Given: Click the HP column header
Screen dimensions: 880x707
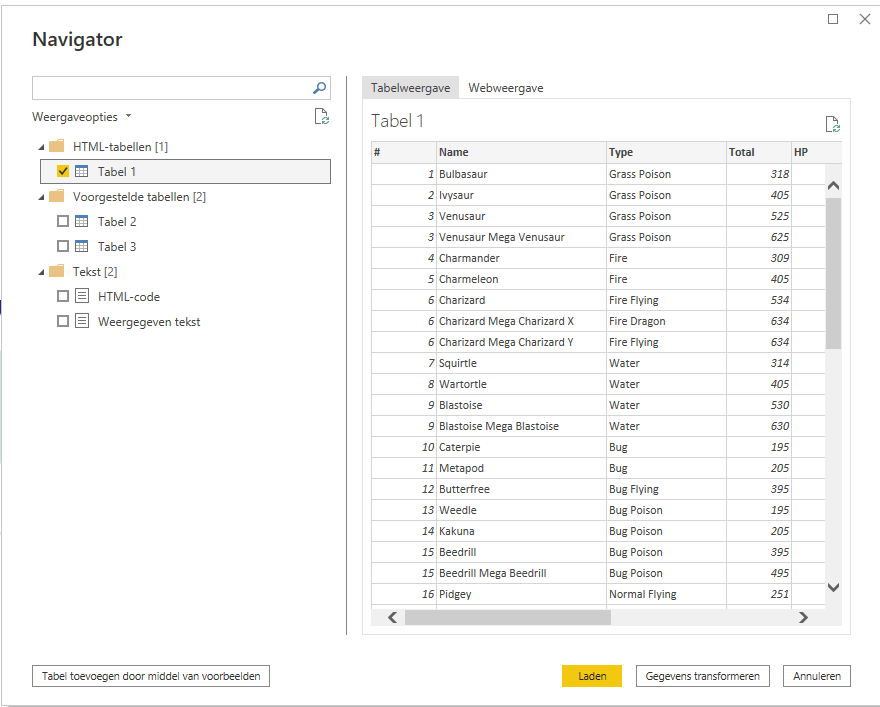Looking at the screenshot, I should (x=809, y=152).
